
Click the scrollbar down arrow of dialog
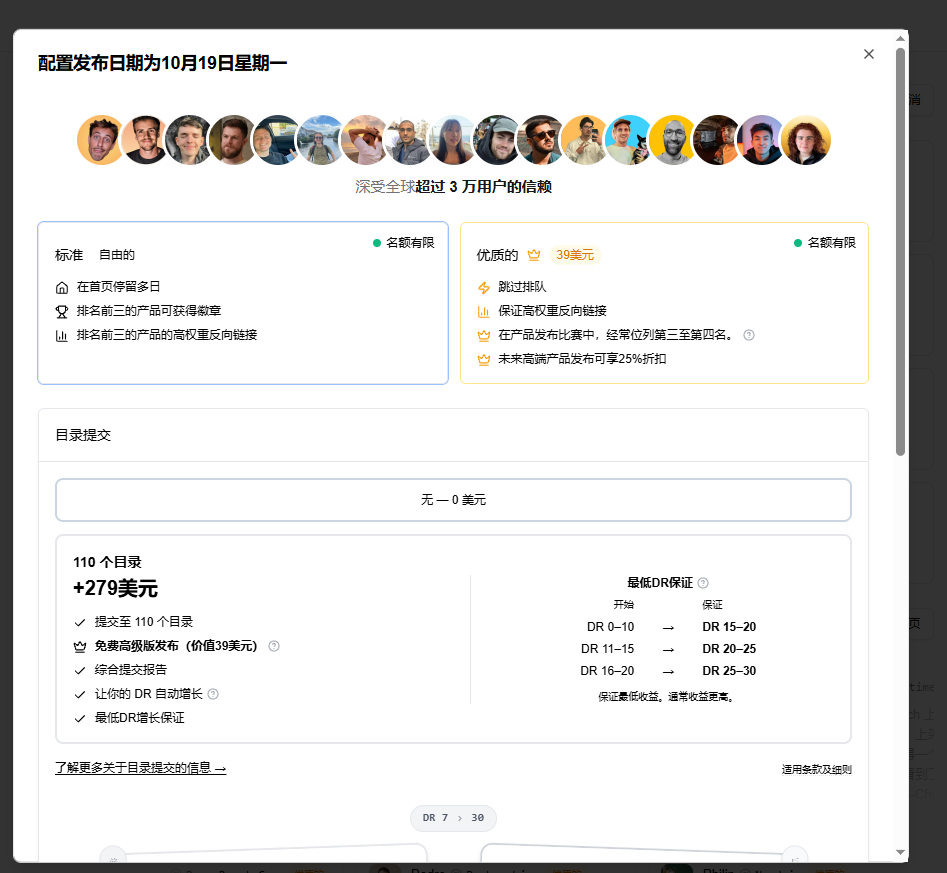click(x=900, y=852)
